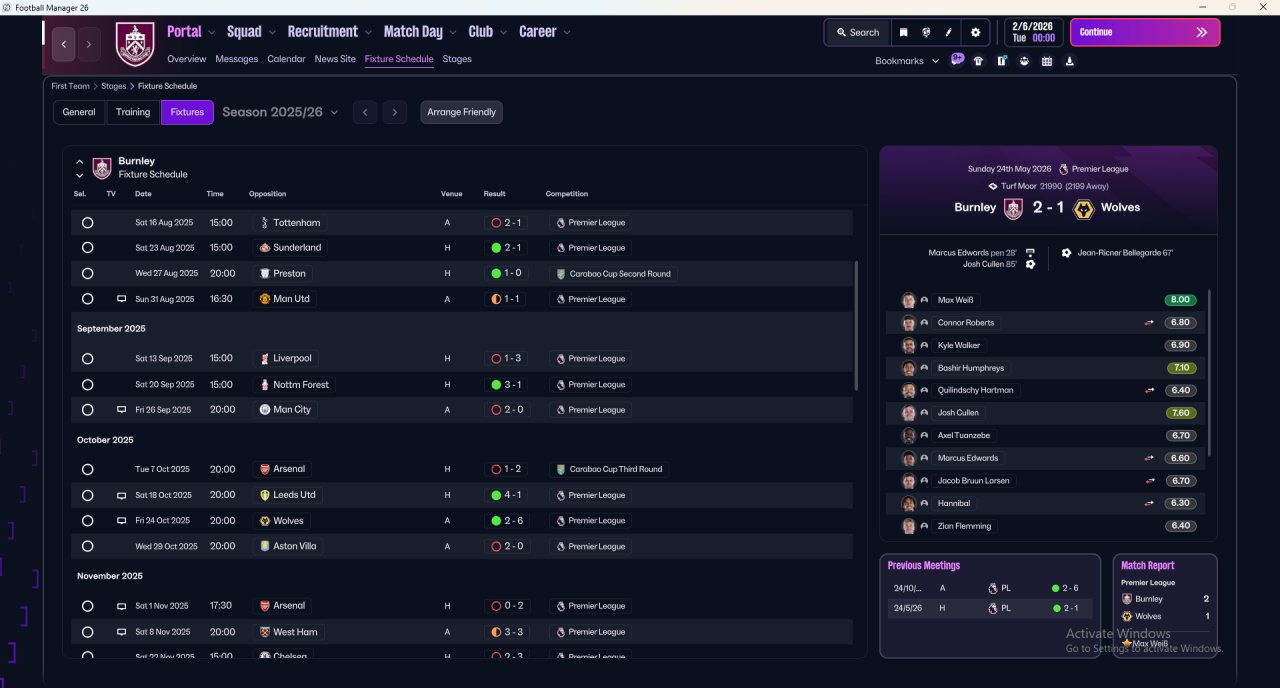This screenshot has height=688, width=1280.
Task: Click the substitution icon on Marcus Edwards' row
Action: pos(1150,458)
